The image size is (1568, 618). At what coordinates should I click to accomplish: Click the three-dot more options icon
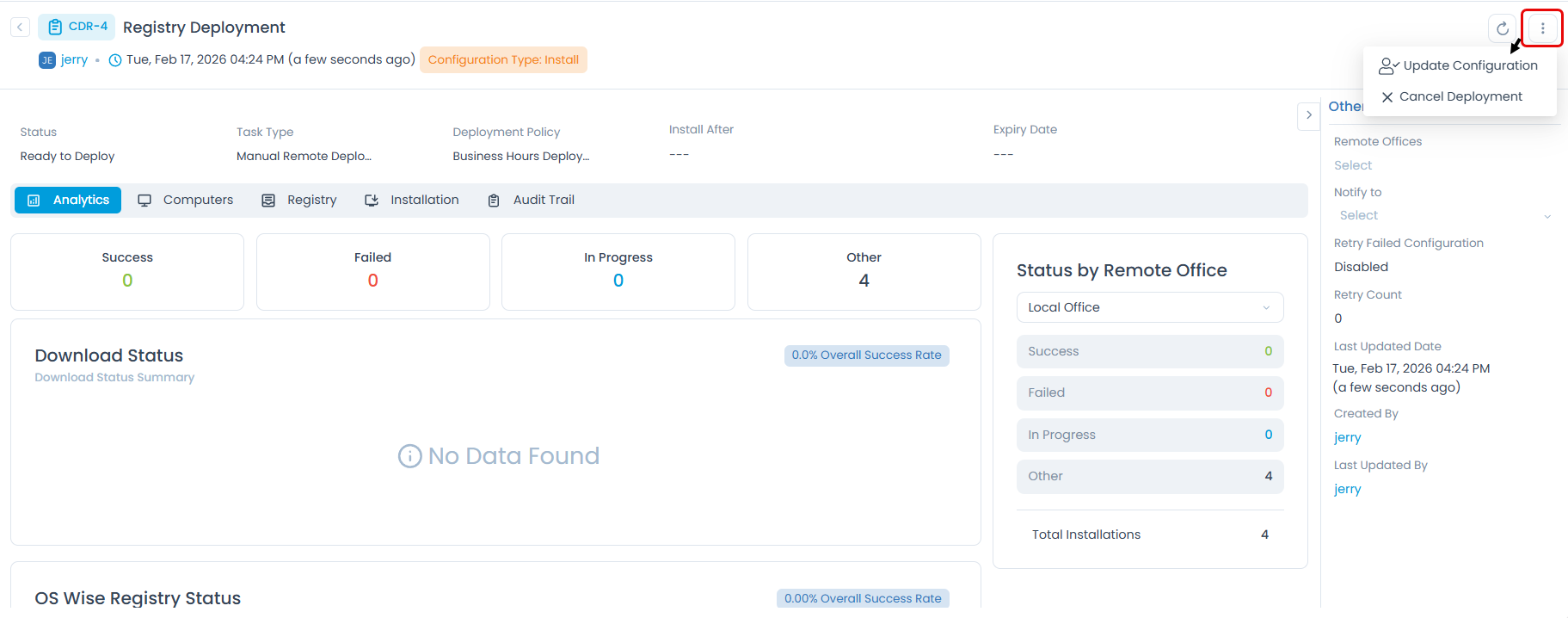1542,28
